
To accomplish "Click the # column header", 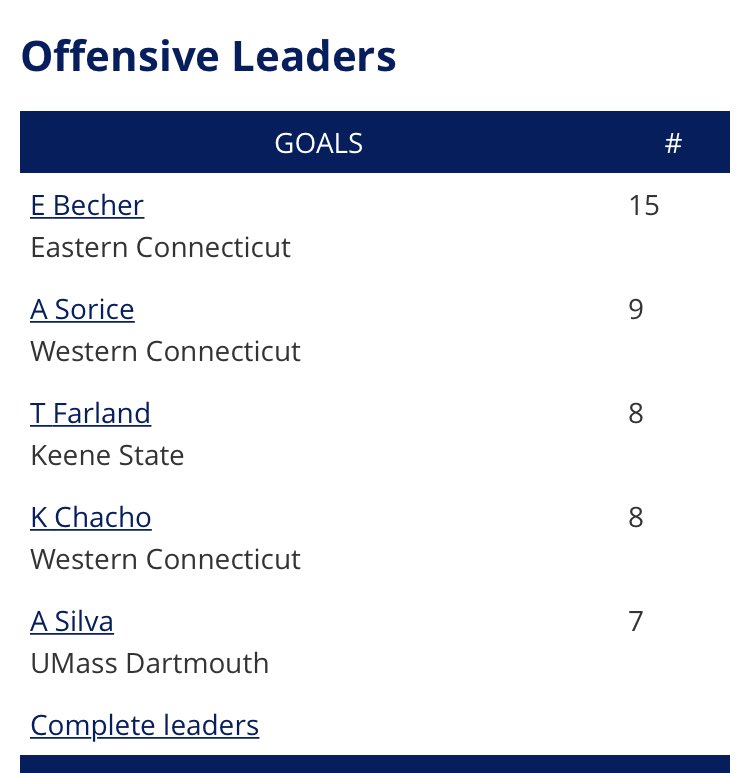I will [x=673, y=143].
